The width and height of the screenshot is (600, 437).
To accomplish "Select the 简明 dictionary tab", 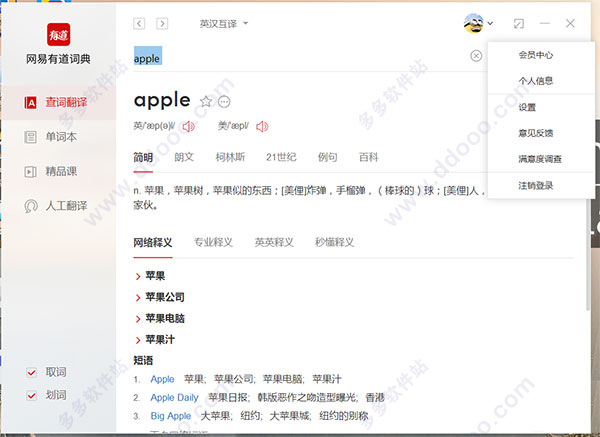I will click(x=143, y=157).
